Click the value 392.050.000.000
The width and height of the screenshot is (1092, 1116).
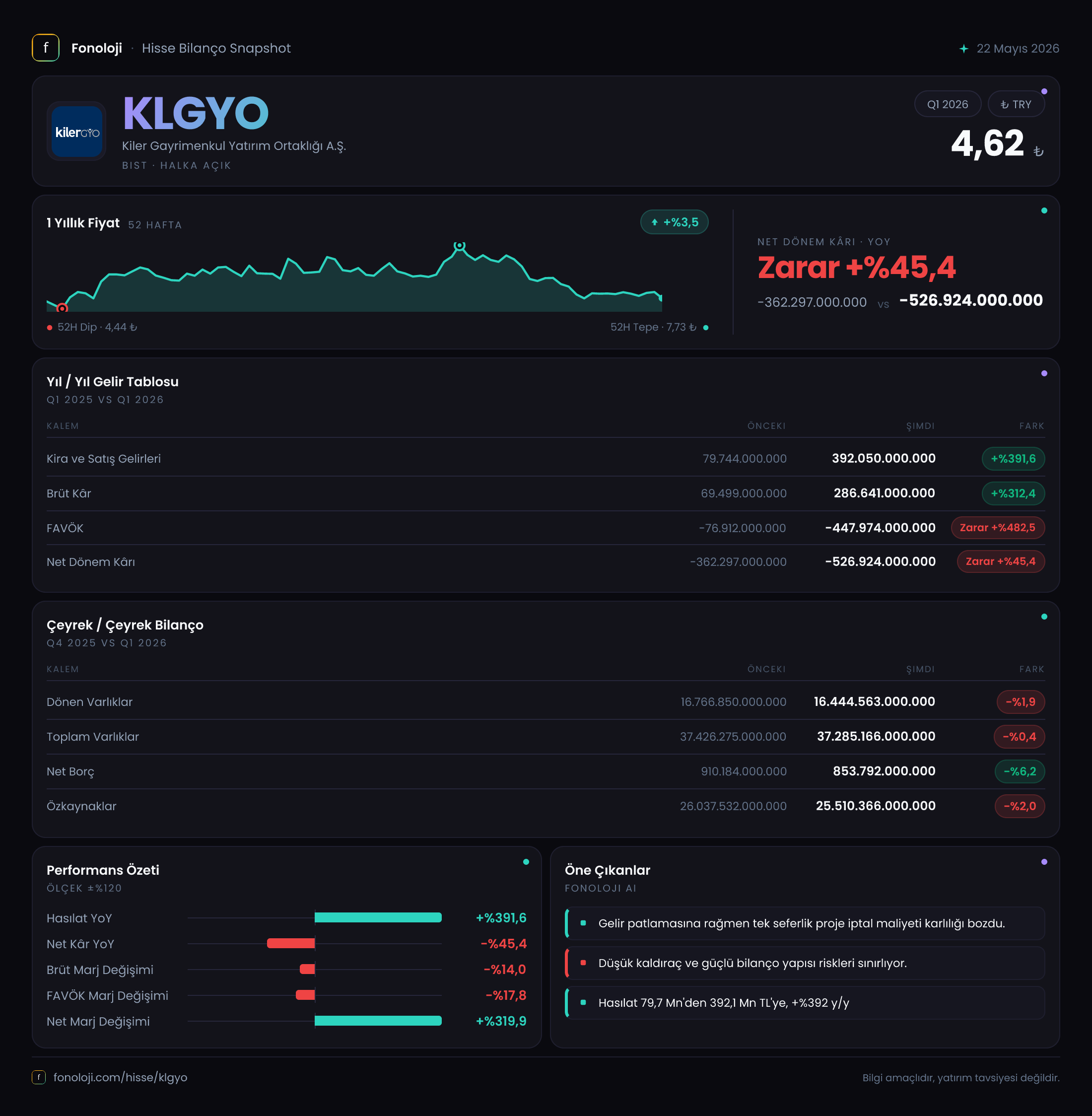tap(883, 458)
